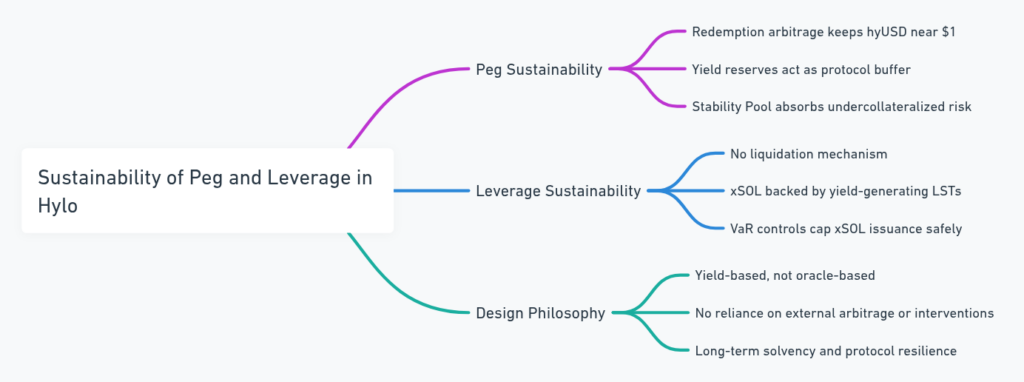Select 'Long-term solvency and protocol resilience' leaf
This screenshot has width=1024, height=382.
pos(825,351)
